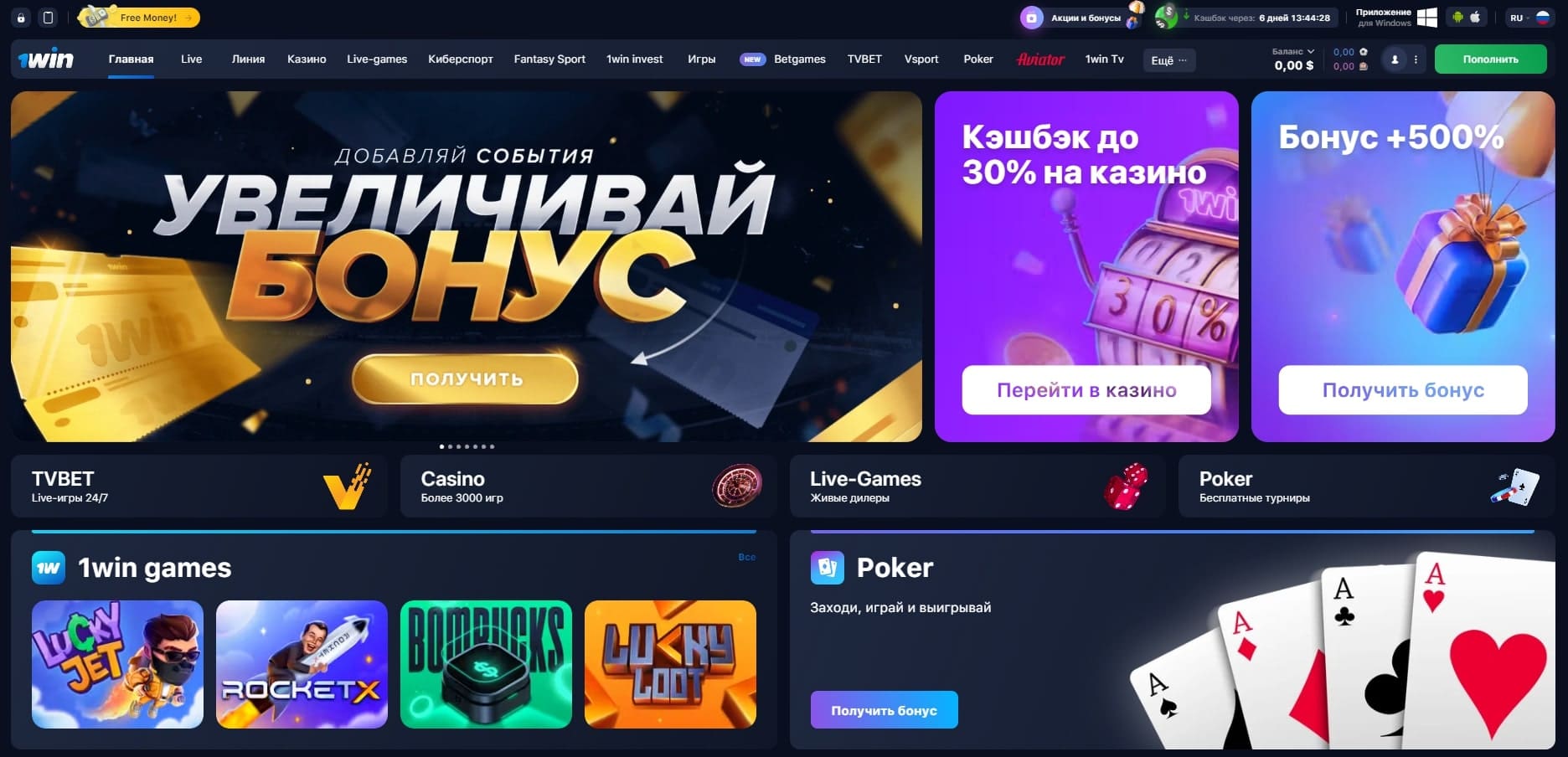Open the Lucky Jet game thumbnail
The width and height of the screenshot is (1568, 757).
pyautogui.click(x=117, y=664)
